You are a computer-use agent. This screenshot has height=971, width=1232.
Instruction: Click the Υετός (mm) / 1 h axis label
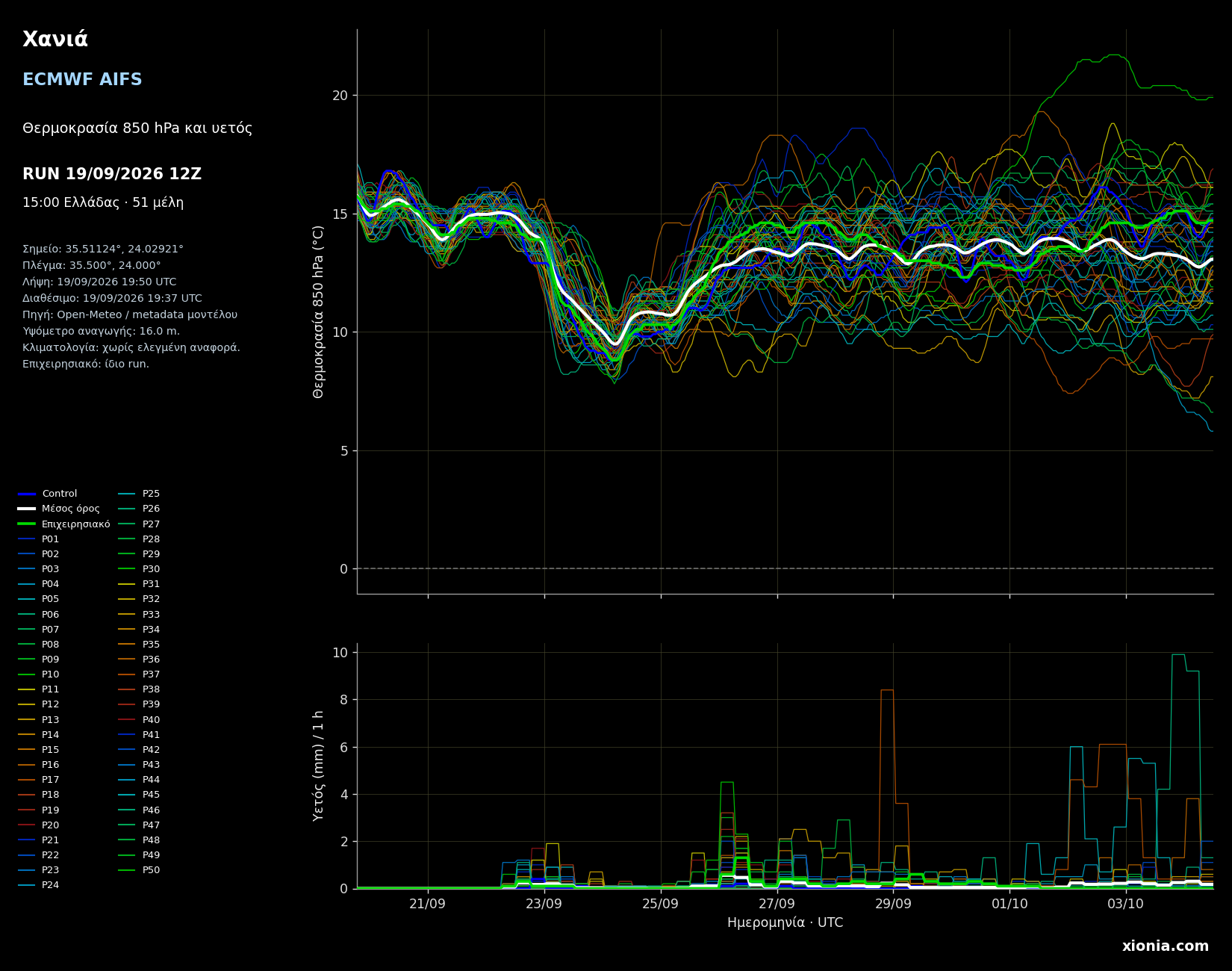coord(319,766)
